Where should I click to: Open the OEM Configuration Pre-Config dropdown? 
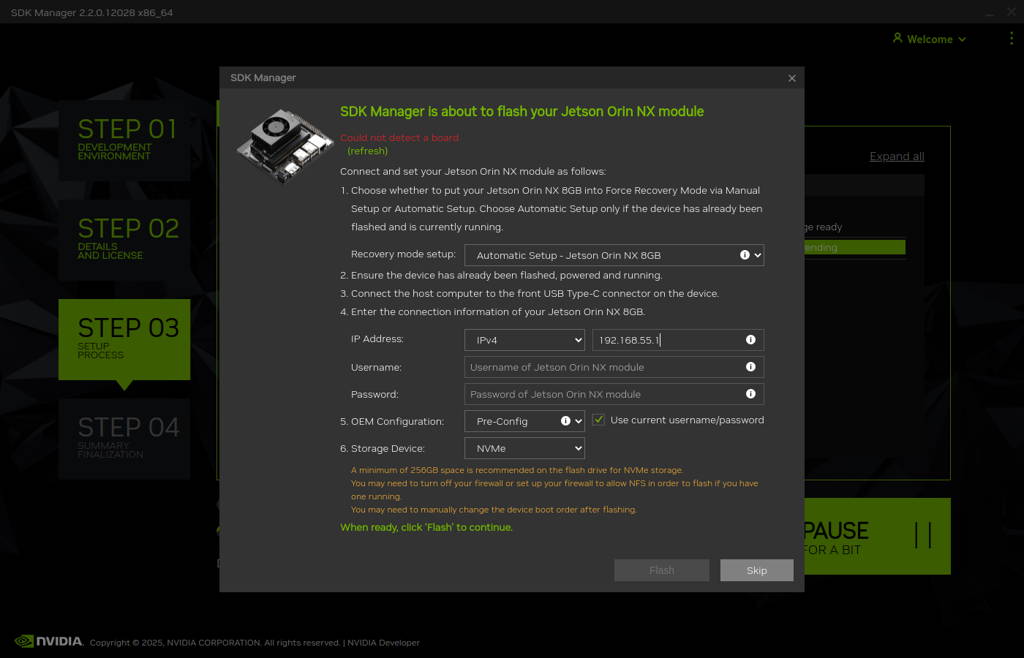pos(524,421)
